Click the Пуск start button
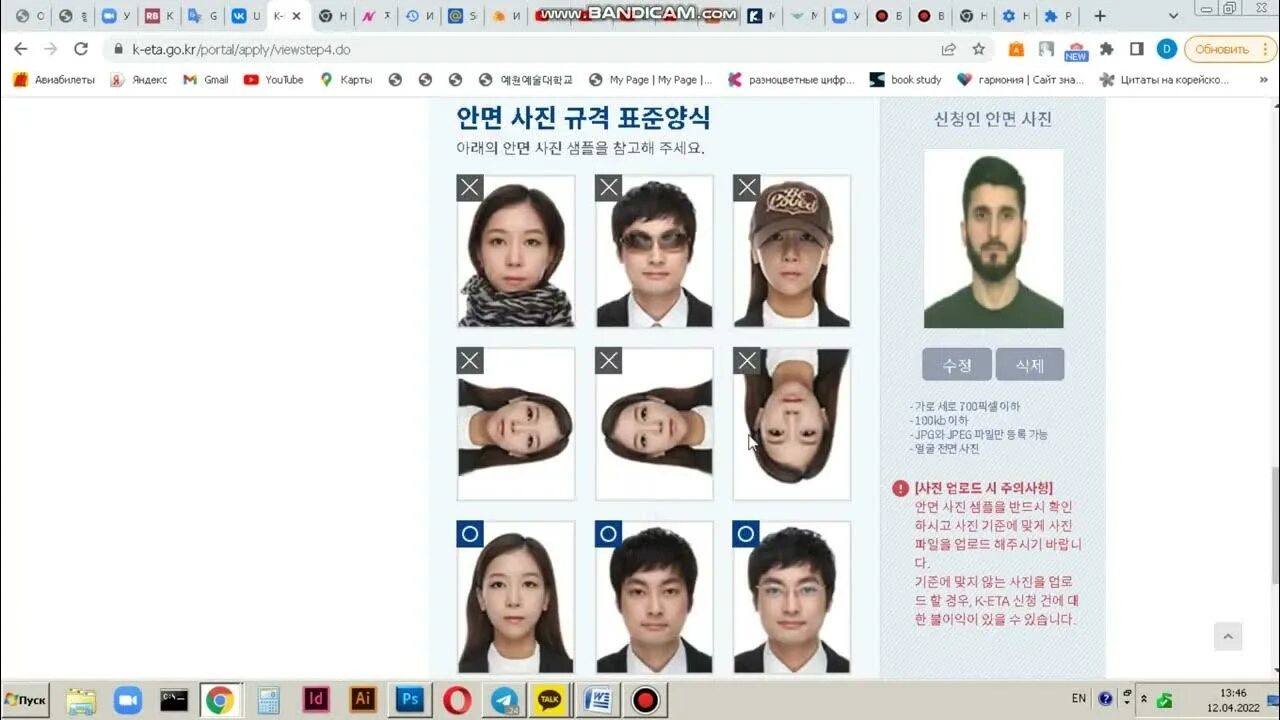Image resolution: width=1280 pixels, height=720 pixels. pos(27,699)
